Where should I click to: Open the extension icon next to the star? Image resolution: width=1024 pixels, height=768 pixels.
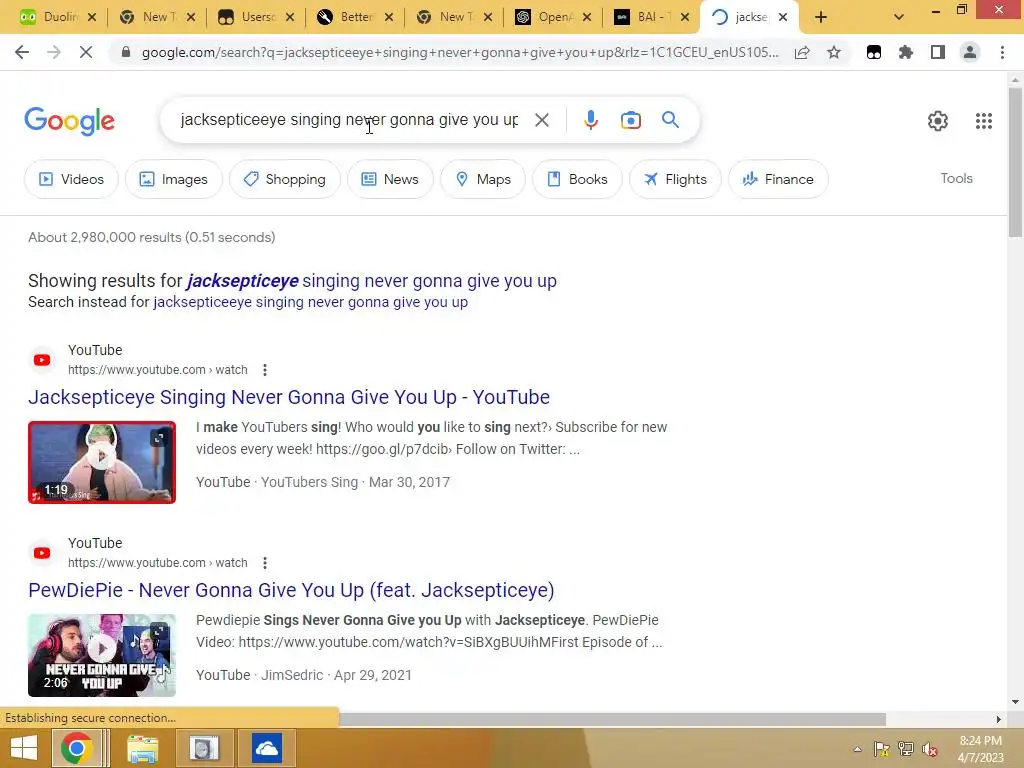[874, 52]
